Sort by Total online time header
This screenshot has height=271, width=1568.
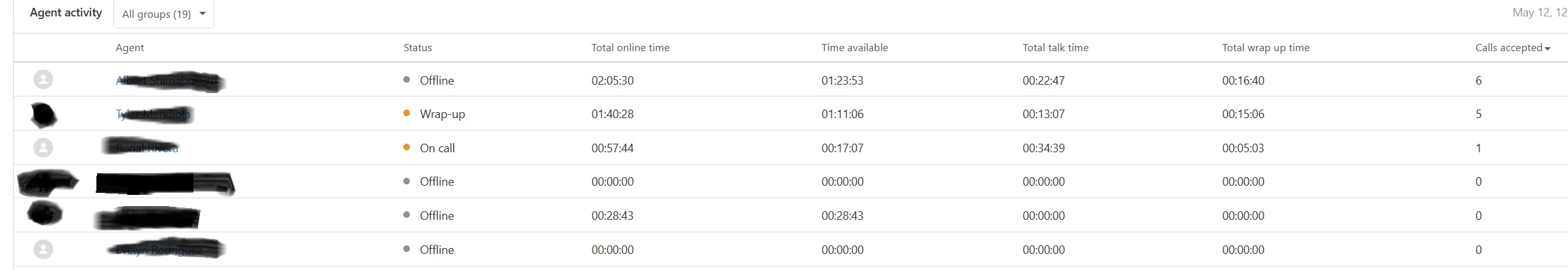pos(630,48)
